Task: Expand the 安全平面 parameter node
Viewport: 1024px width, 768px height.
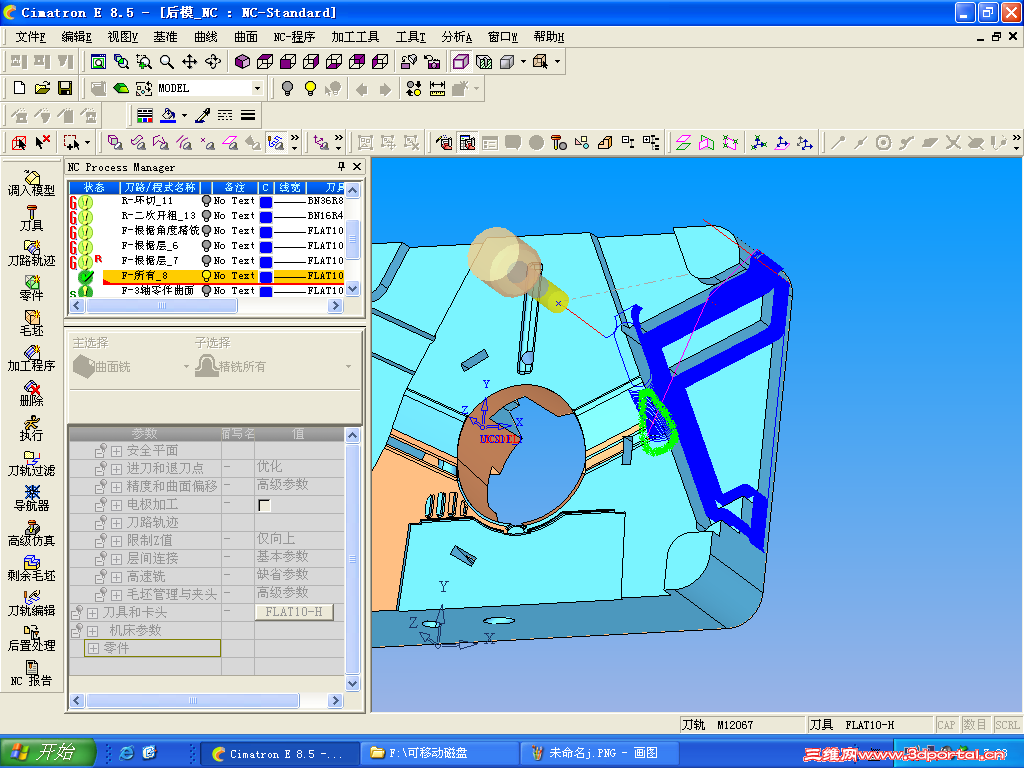Action: pyautogui.click(x=116, y=451)
